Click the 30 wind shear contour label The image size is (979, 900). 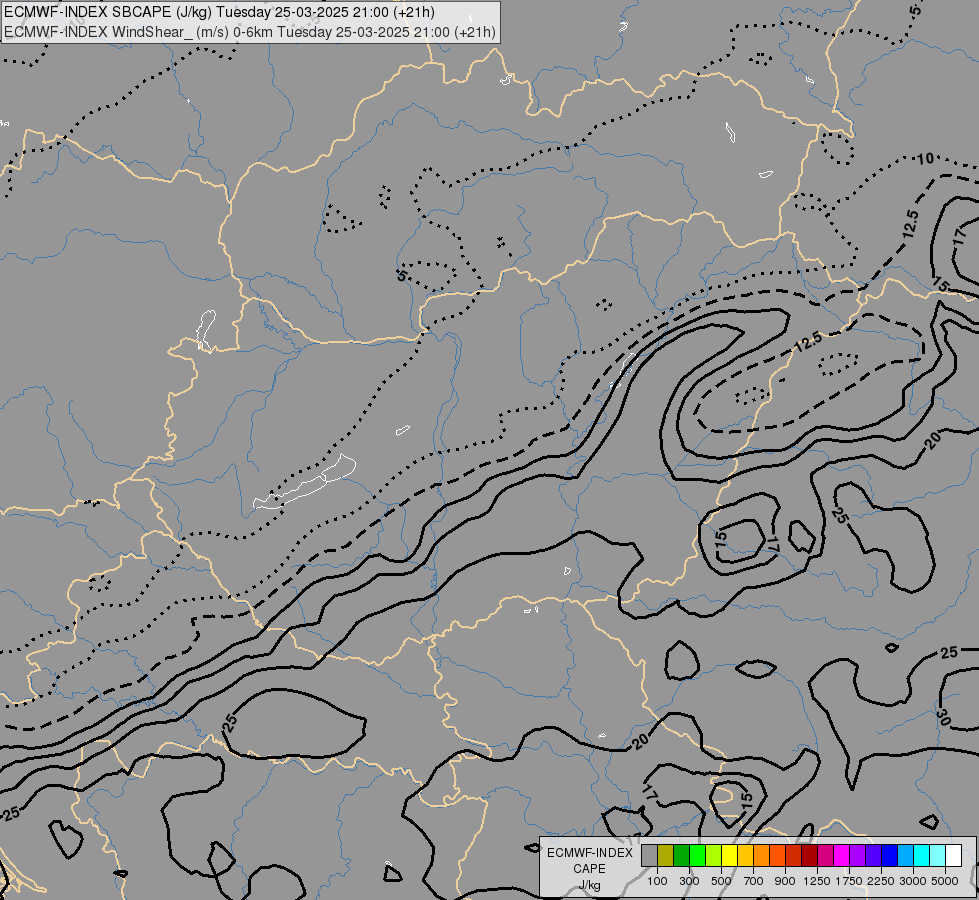(x=943, y=717)
